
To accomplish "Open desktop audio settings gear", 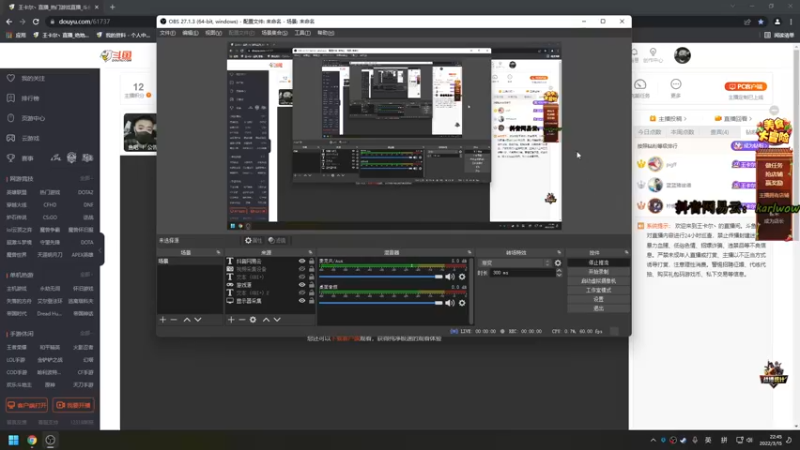I will coord(462,303).
